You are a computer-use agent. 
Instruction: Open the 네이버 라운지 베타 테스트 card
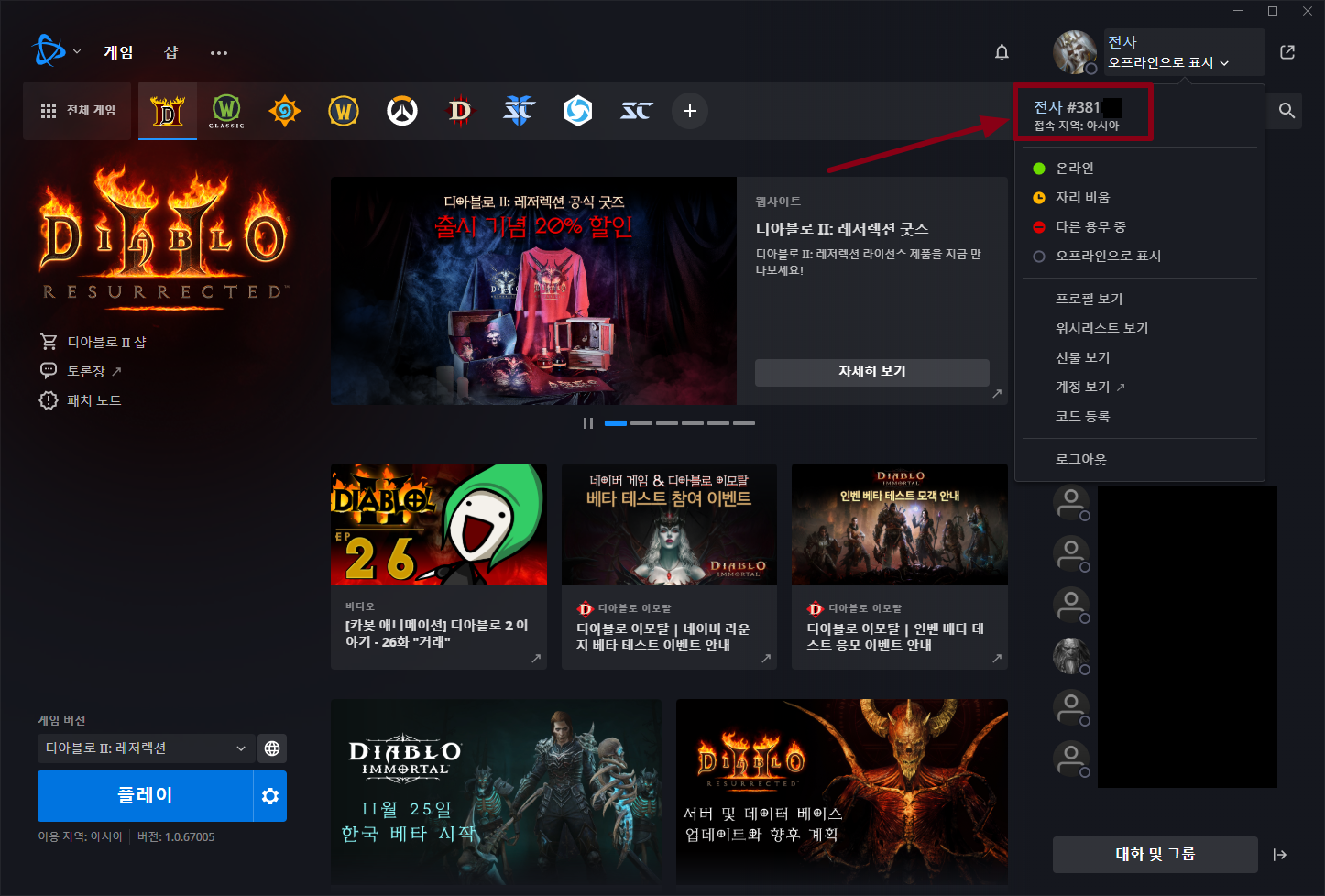pos(669,566)
